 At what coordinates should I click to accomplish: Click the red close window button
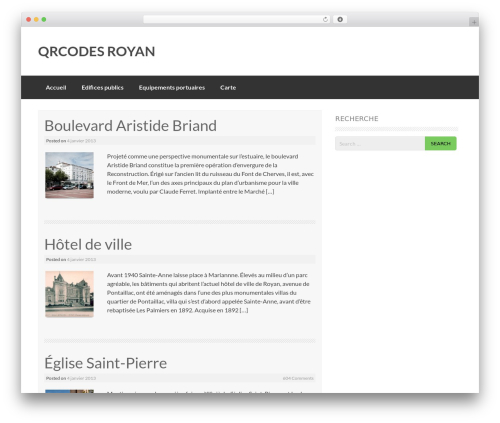click(x=29, y=19)
